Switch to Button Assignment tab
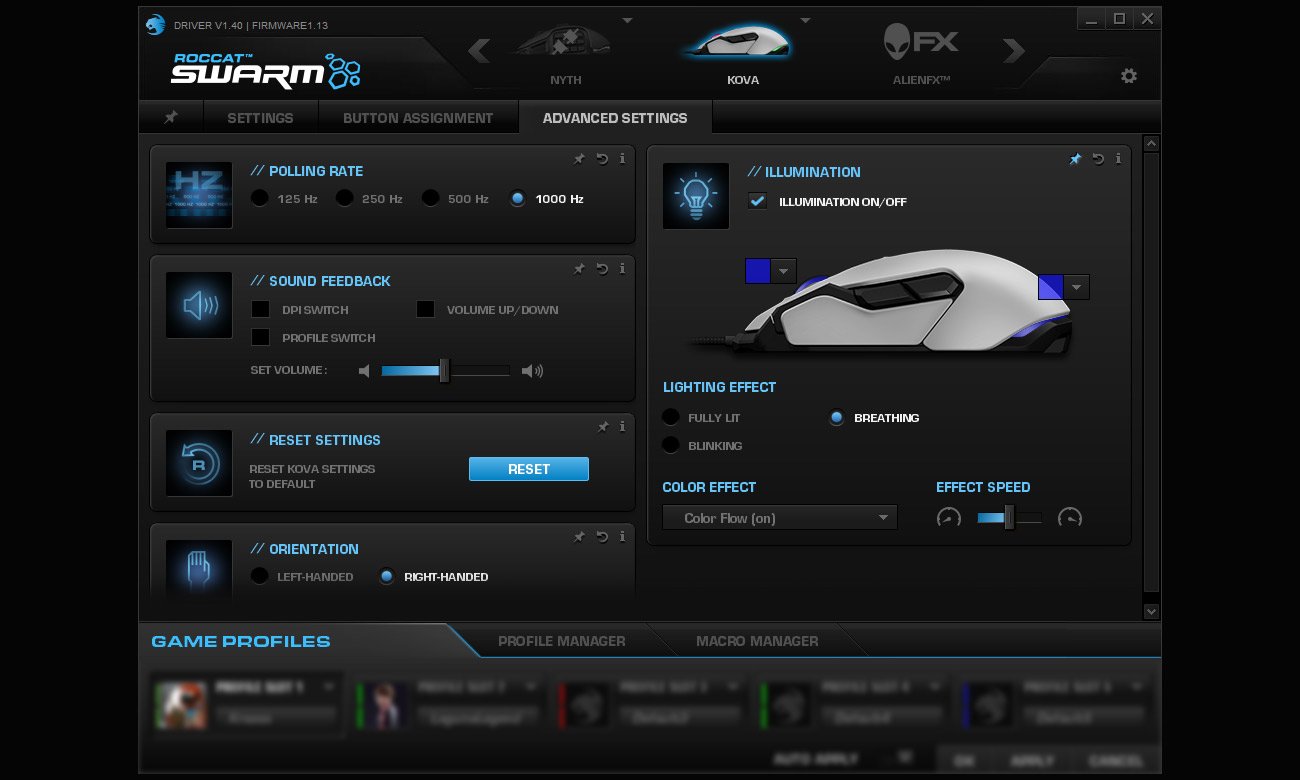 (x=418, y=117)
